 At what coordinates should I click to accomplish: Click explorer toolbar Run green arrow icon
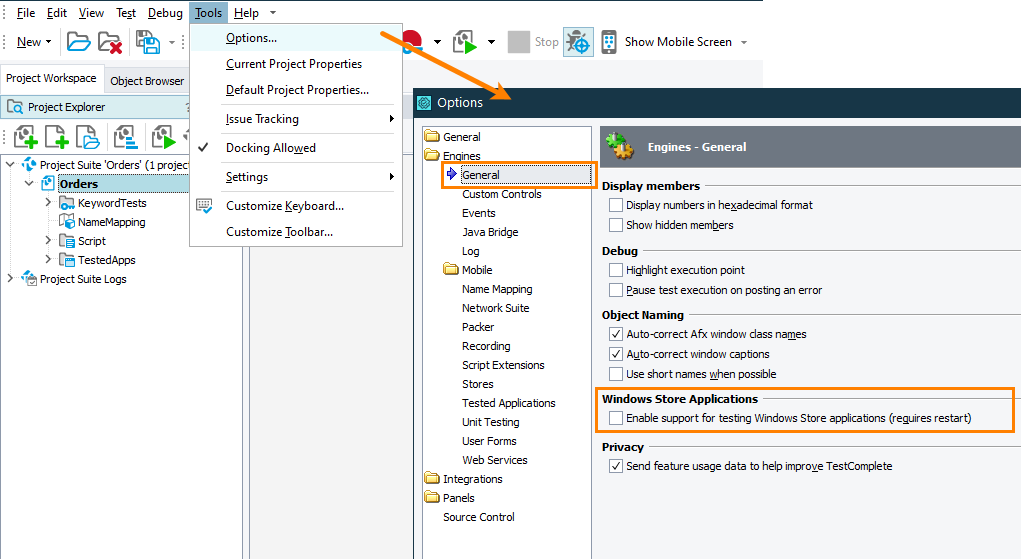click(x=163, y=137)
